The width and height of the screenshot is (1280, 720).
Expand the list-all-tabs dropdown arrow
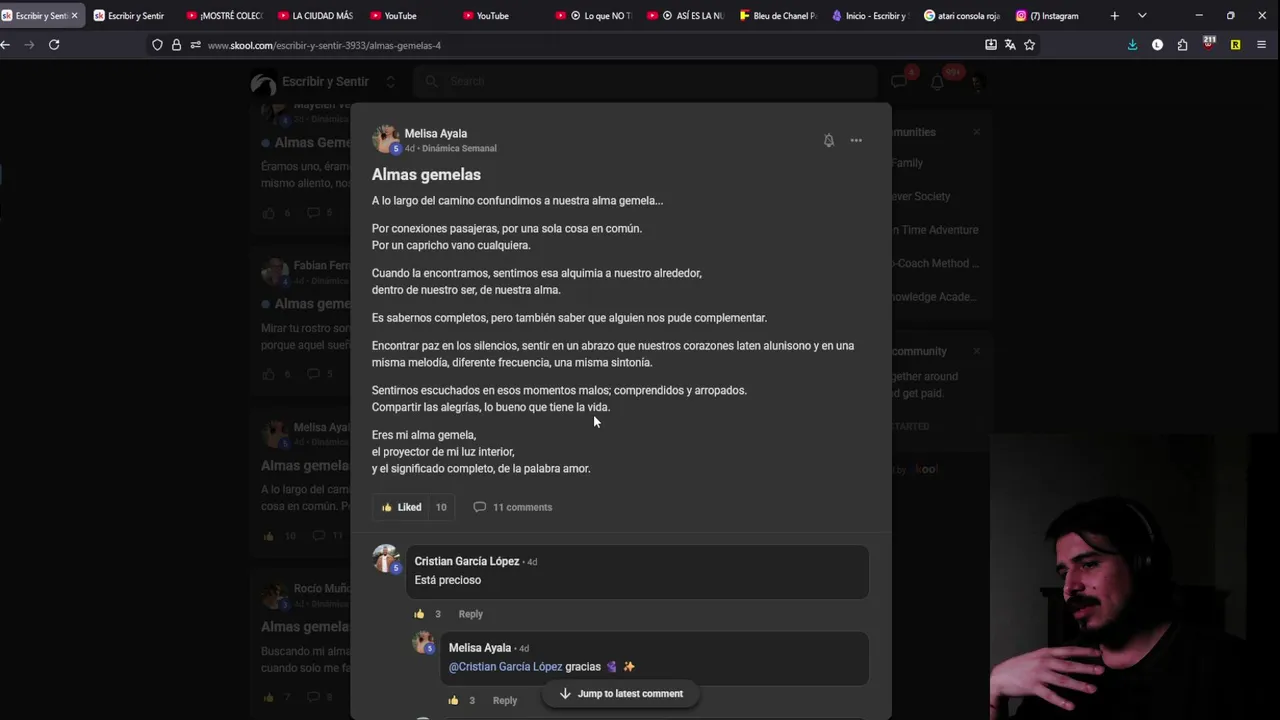1142,16
